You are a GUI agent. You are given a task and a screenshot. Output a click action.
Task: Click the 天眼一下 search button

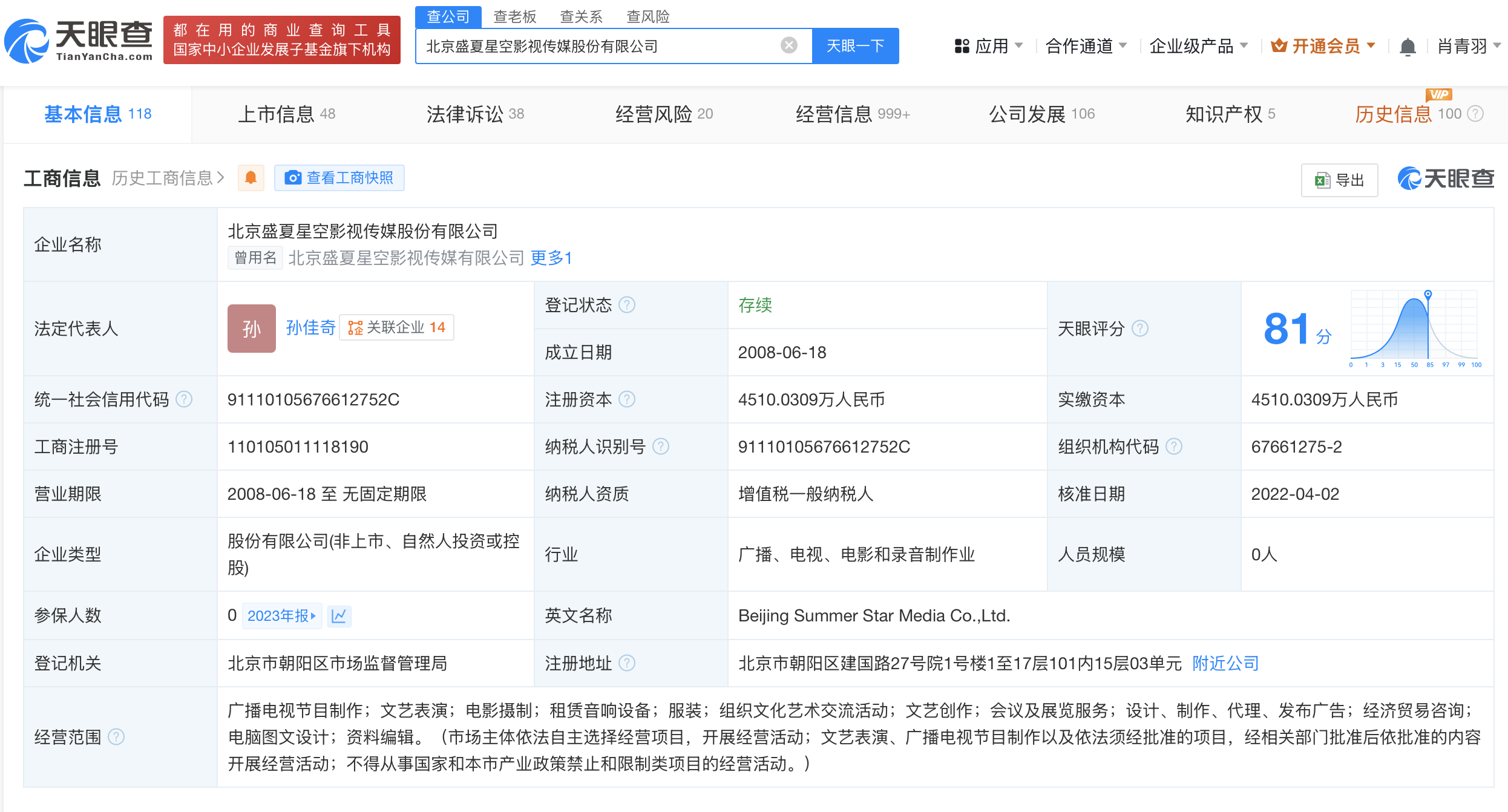[856, 46]
